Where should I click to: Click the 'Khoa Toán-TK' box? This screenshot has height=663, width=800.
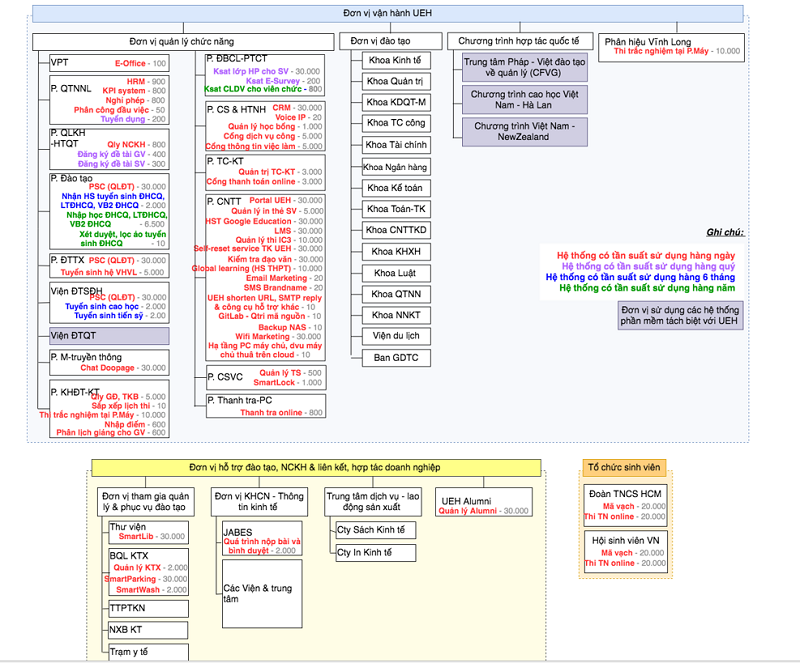point(396,209)
